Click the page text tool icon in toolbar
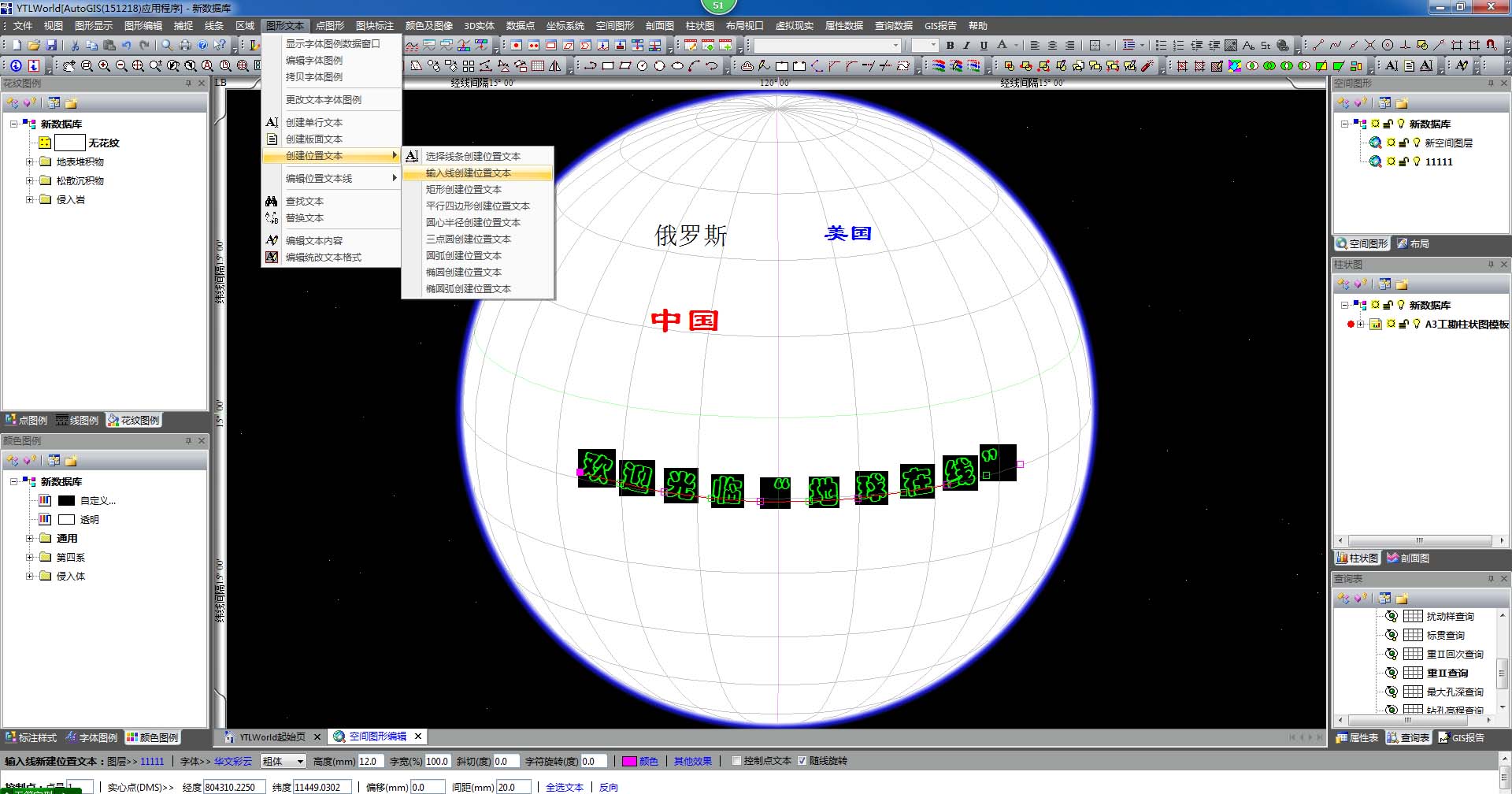This screenshot has width=1512, height=794. pyautogui.click(x=1409, y=66)
